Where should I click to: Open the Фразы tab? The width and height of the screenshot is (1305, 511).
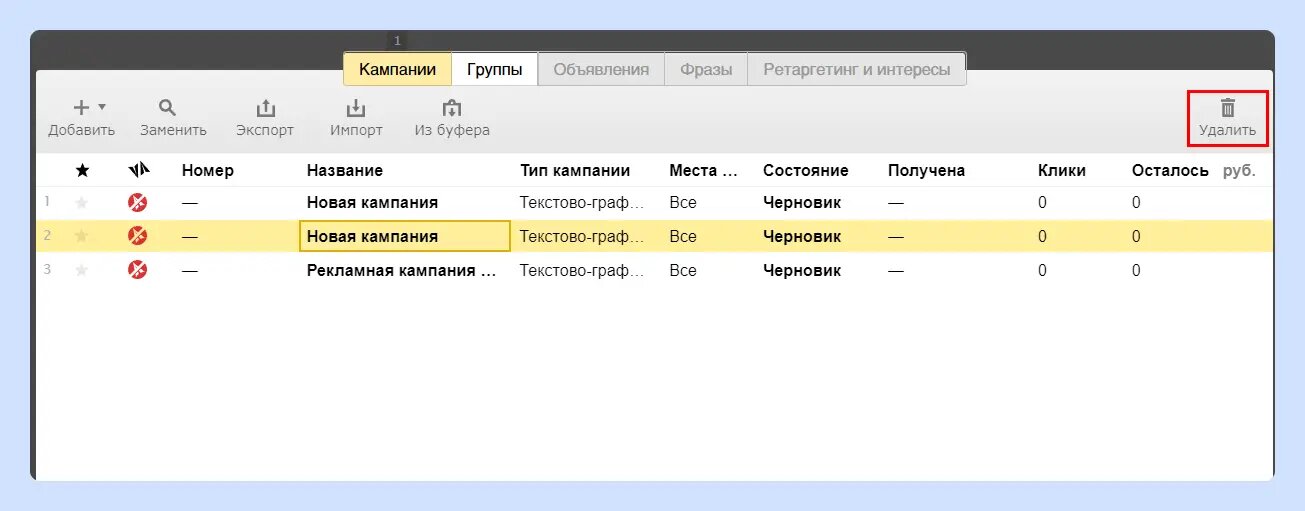(706, 70)
